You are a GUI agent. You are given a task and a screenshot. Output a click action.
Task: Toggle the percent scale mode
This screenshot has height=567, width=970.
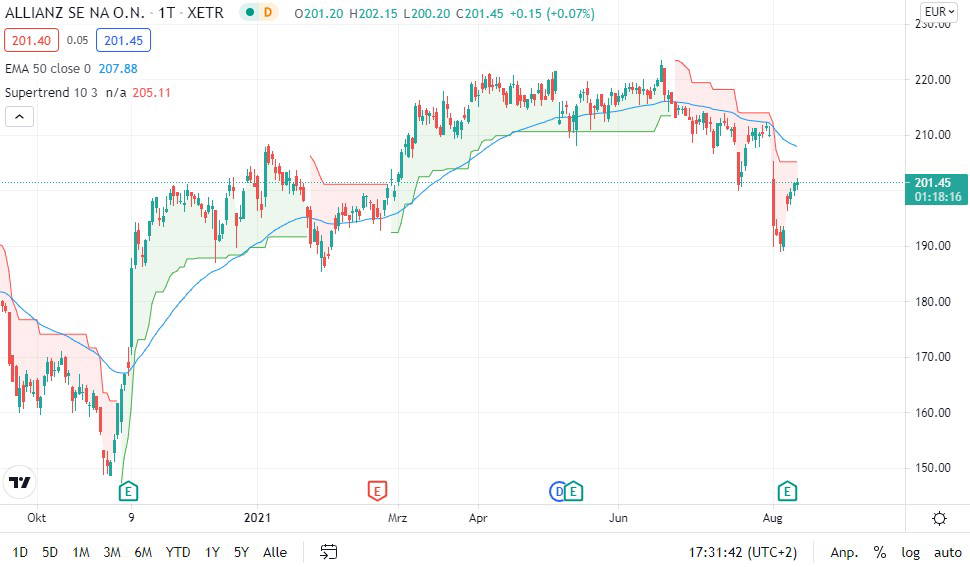[879, 552]
